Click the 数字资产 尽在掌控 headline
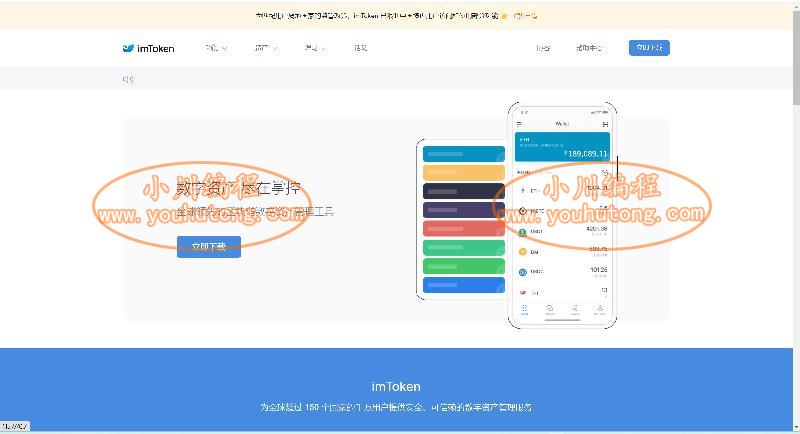Screen dimensions: 800x434 point(238,188)
